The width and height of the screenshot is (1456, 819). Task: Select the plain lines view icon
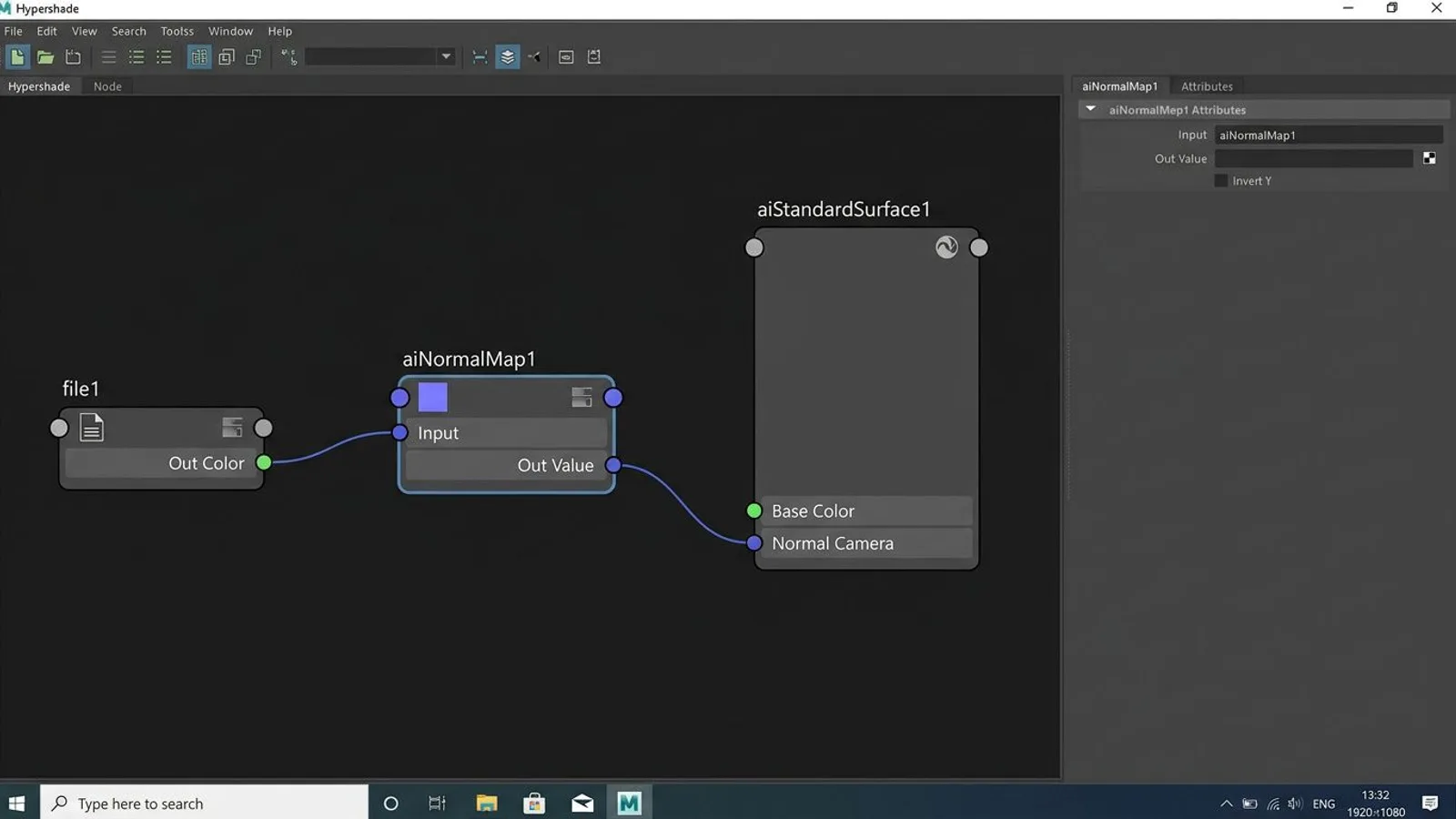[x=108, y=57]
